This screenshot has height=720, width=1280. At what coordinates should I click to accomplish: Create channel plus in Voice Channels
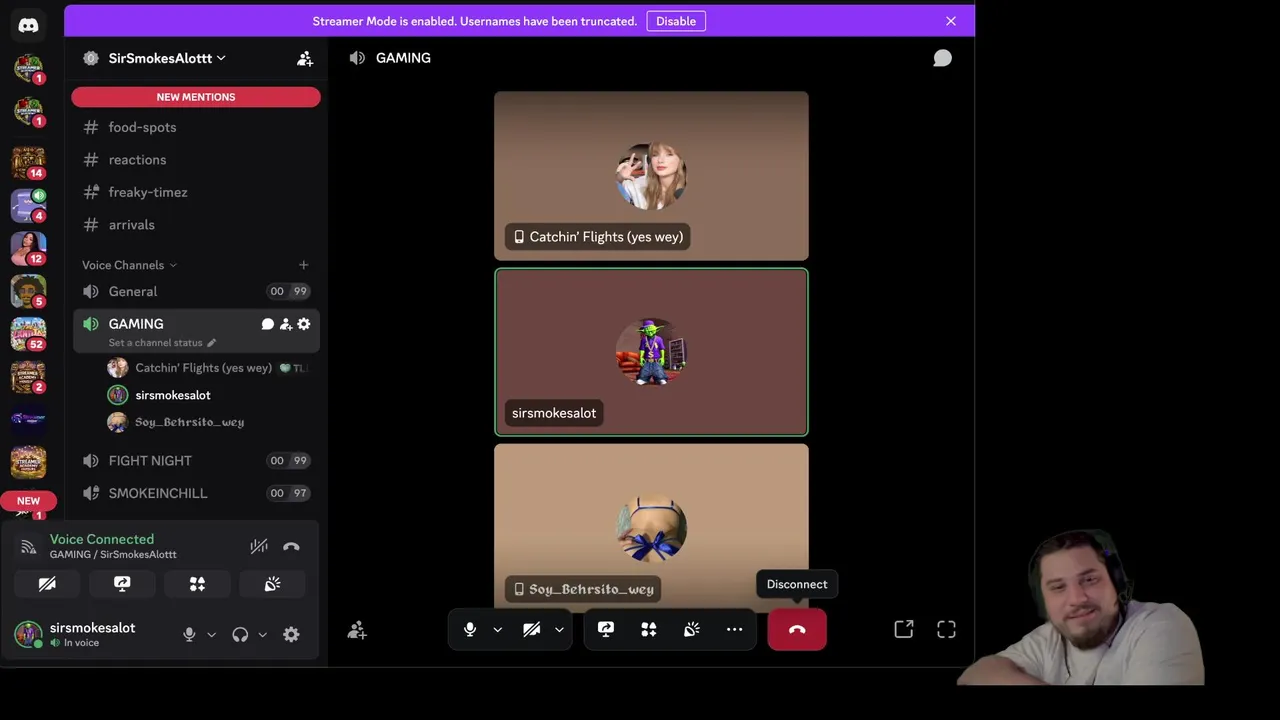click(x=304, y=265)
